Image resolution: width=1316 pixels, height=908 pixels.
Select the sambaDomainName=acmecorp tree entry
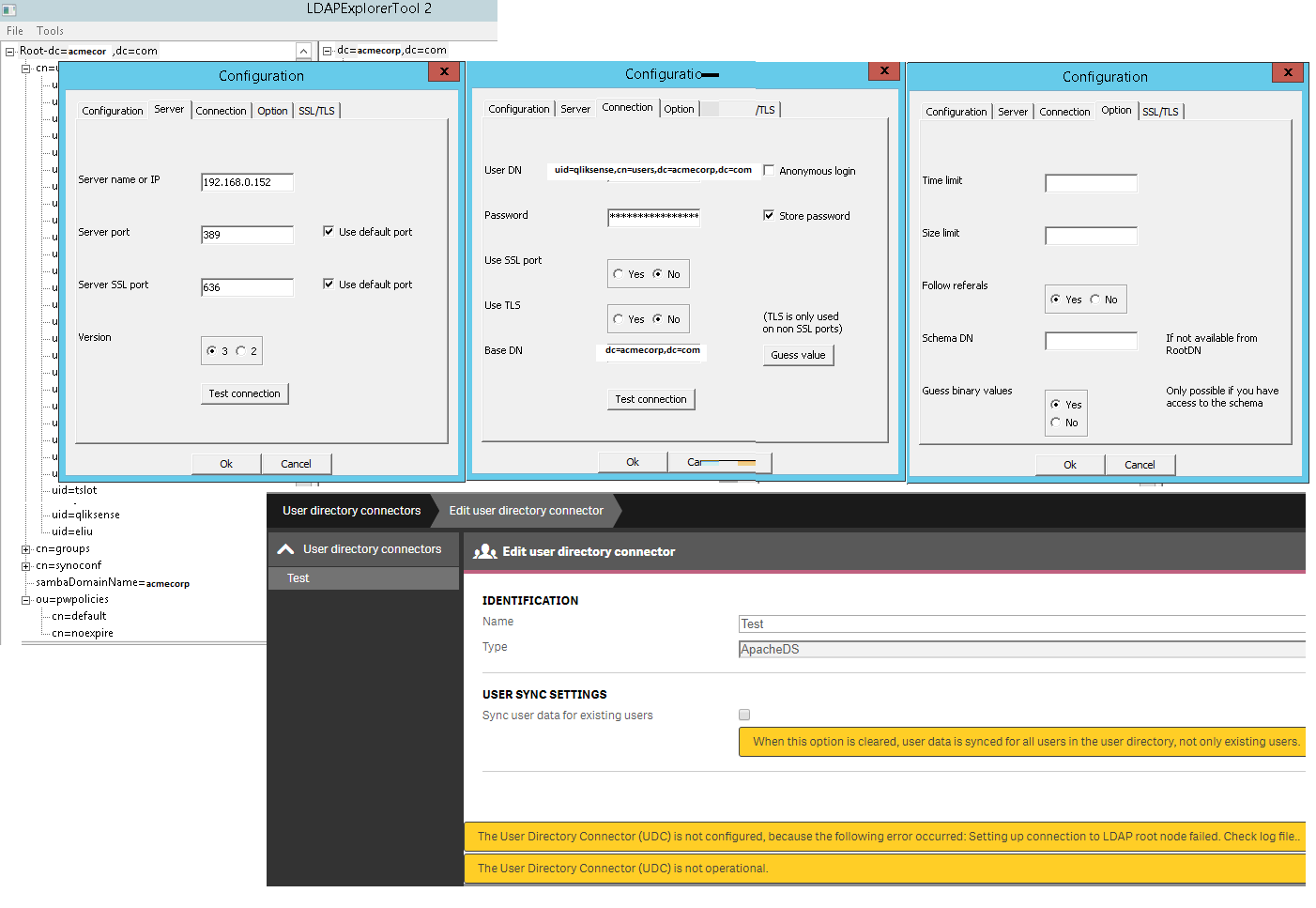pos(113,583)
